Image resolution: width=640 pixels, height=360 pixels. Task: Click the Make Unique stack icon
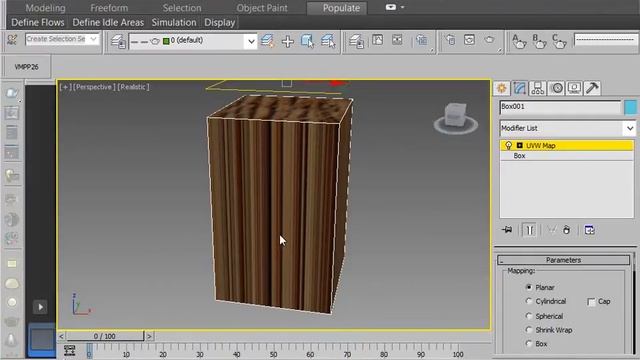(551, 230)
